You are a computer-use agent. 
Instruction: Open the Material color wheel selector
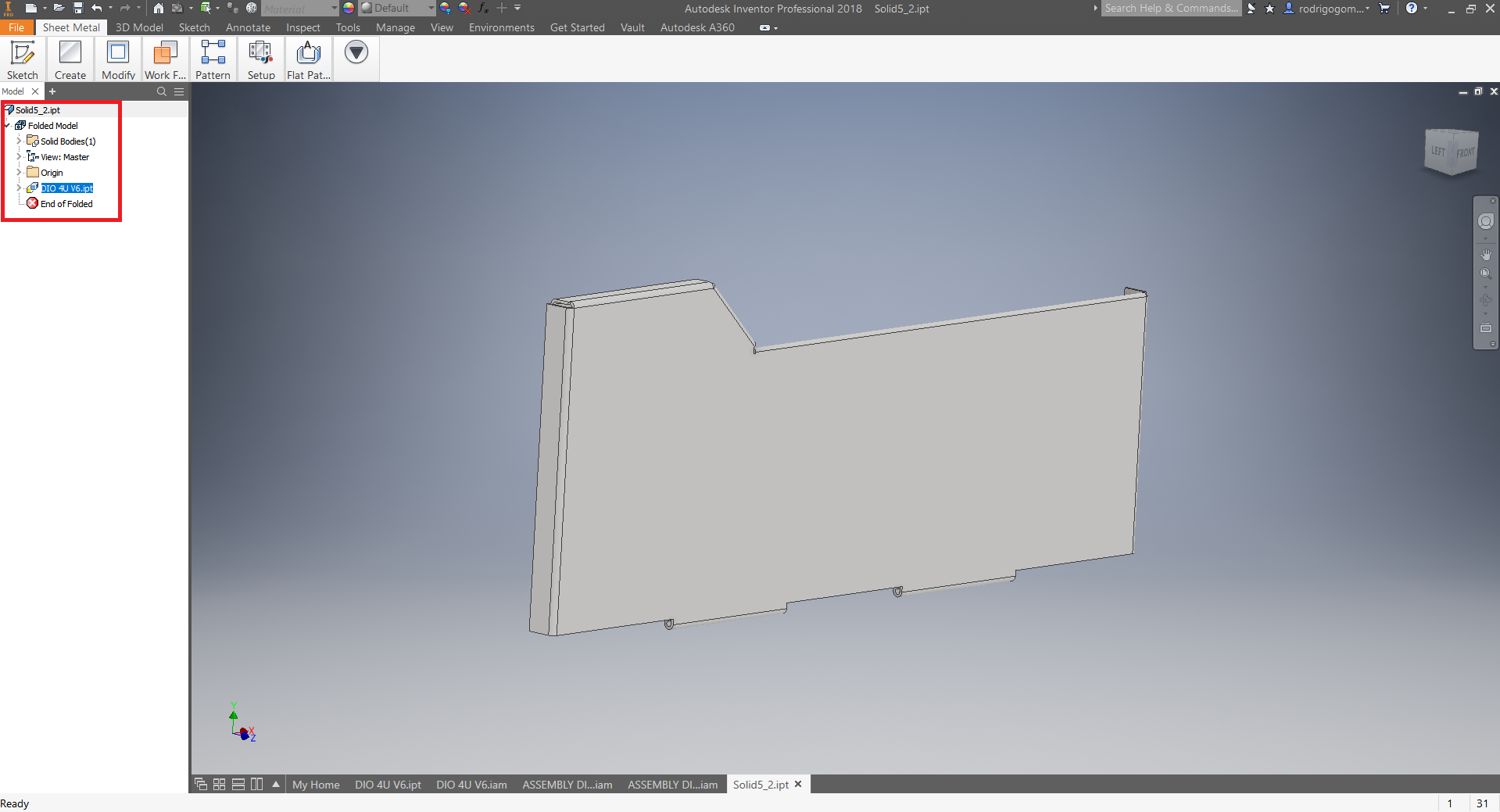click(x=347, y=9)
